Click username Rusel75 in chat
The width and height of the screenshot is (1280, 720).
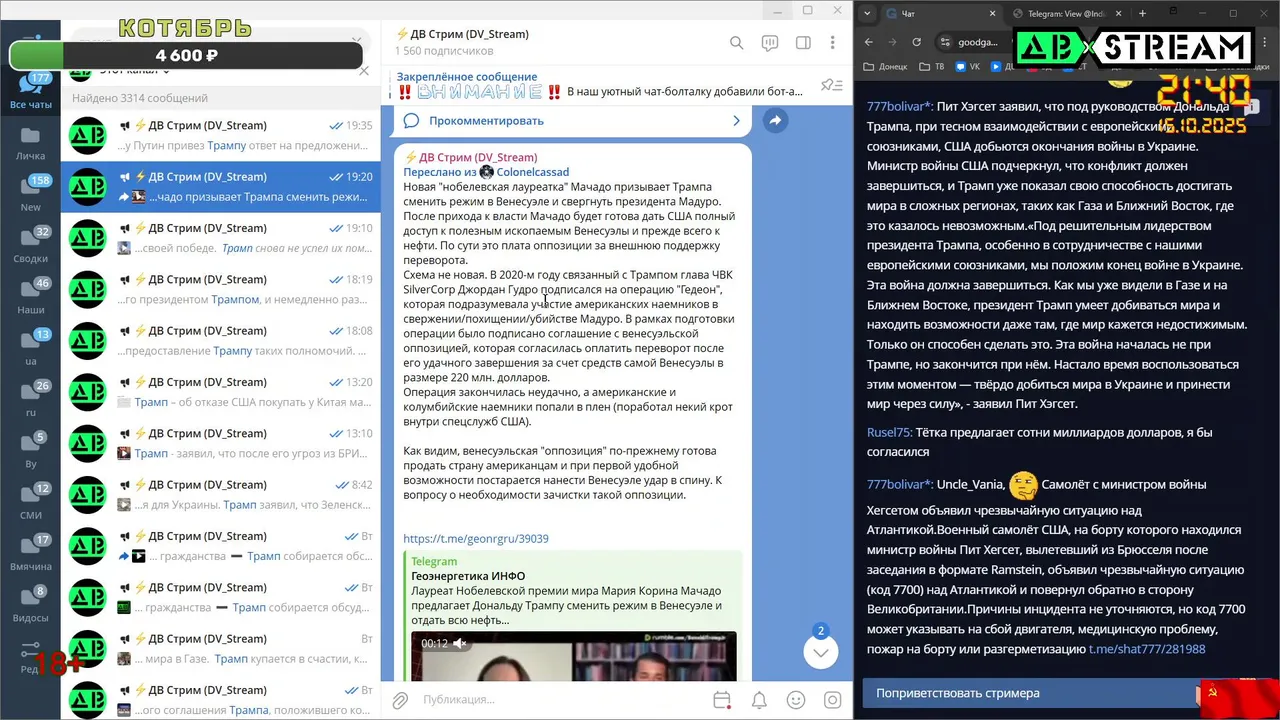click(x=889, y=433)
